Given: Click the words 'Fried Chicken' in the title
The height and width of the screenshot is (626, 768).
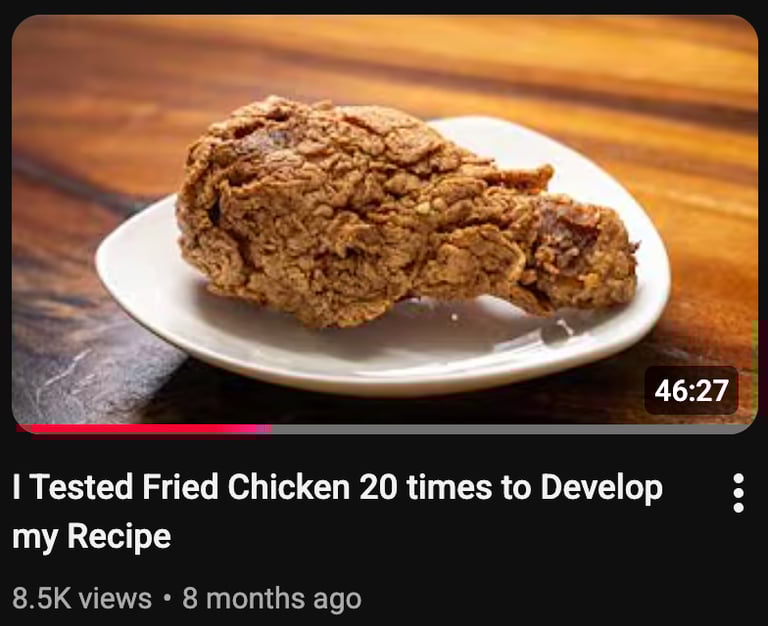Looking at the screenshot, I should point(246,487).
